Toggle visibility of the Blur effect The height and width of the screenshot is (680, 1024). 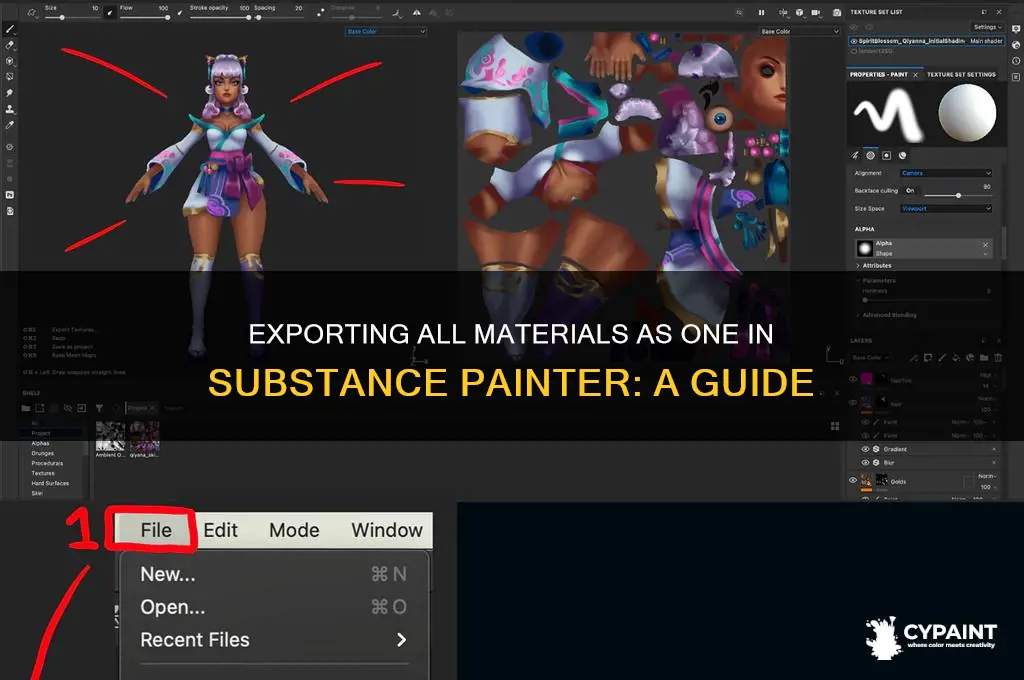(865, 462)
